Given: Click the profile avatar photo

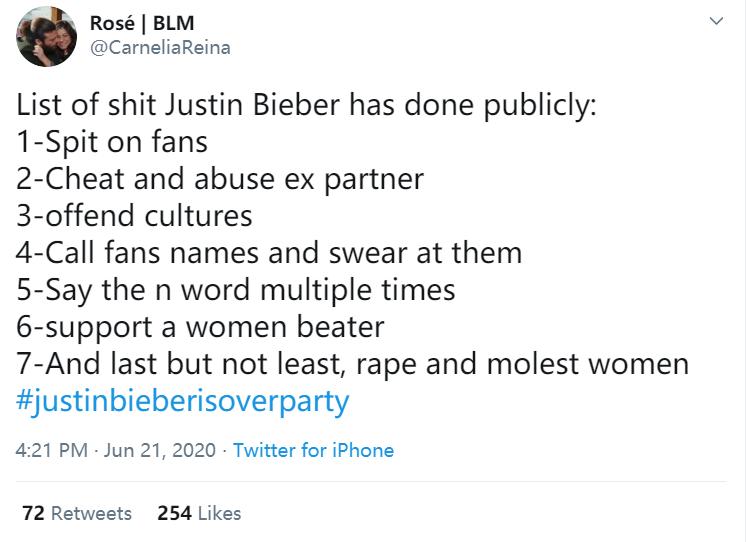Looking at the screenshot, I should click(46, 36).
